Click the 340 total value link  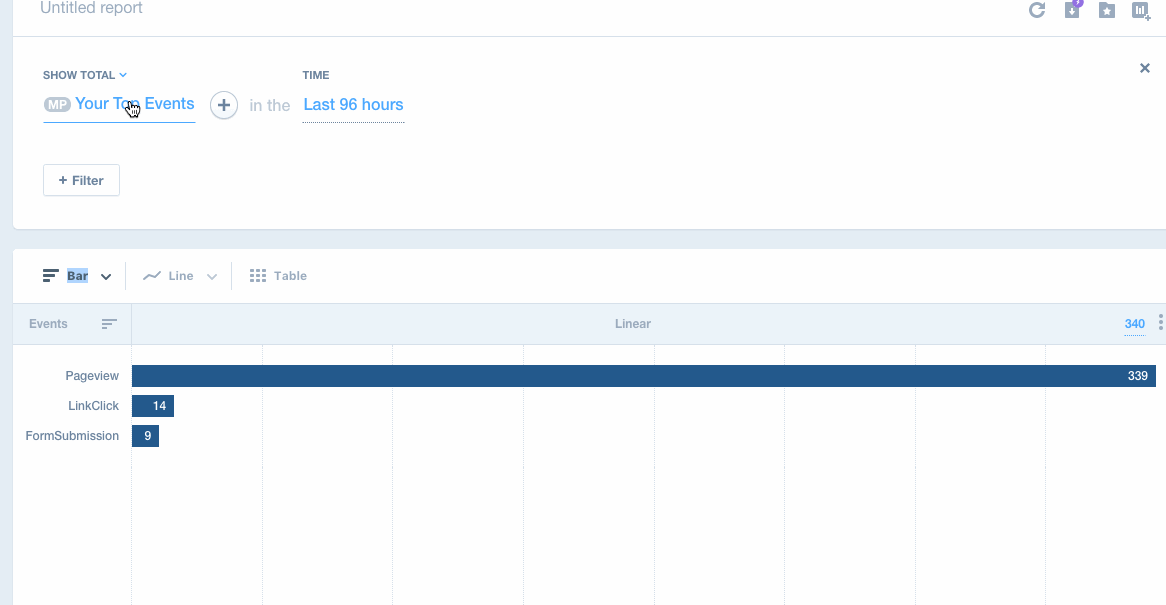[x=1134, y=324]
